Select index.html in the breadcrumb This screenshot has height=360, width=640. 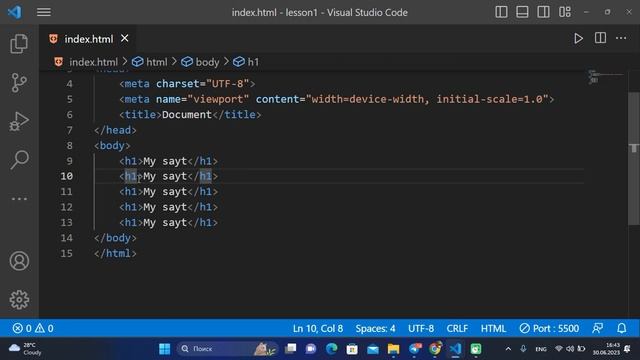coord(93,62)
